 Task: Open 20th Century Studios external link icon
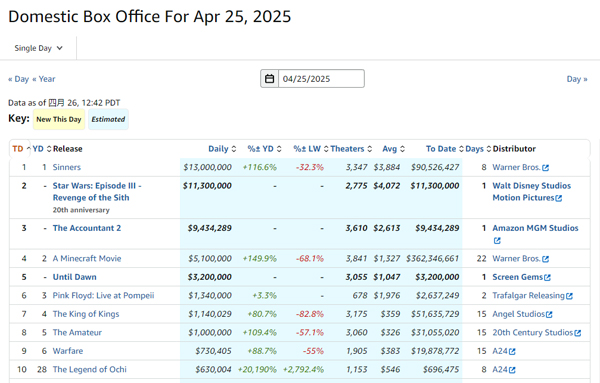coord(578,333)
